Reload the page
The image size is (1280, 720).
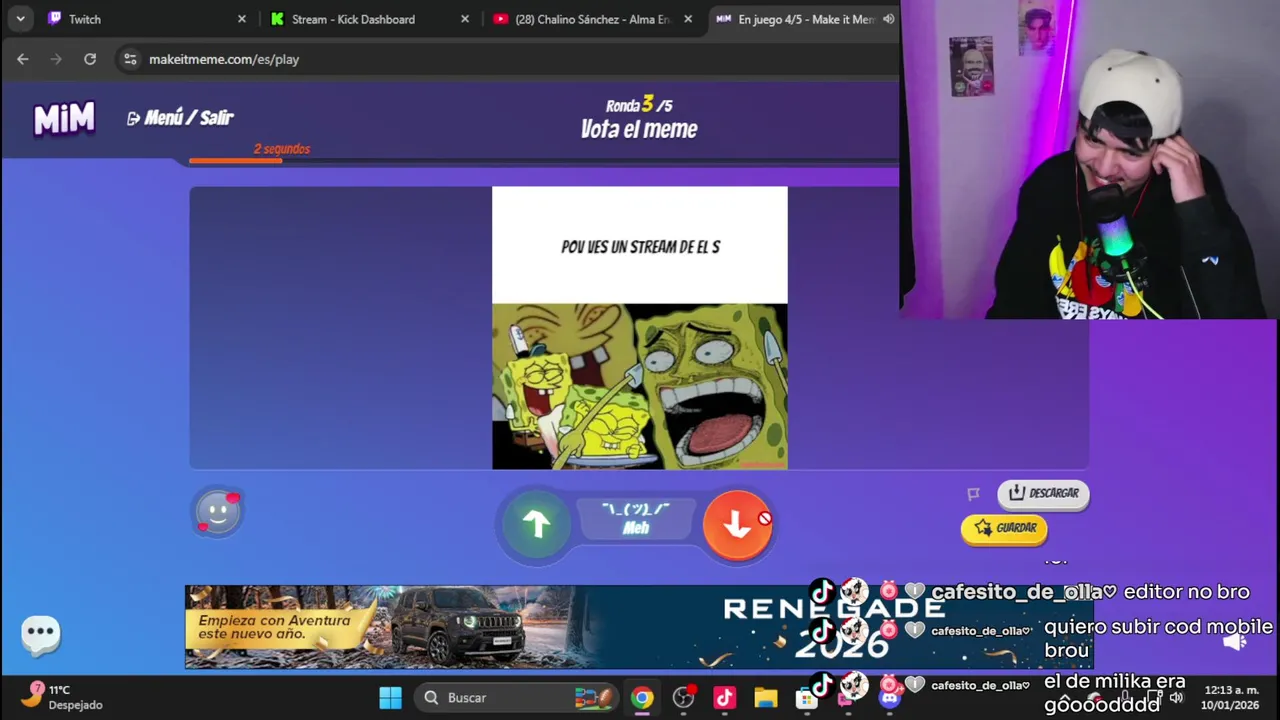pos(90,59)
